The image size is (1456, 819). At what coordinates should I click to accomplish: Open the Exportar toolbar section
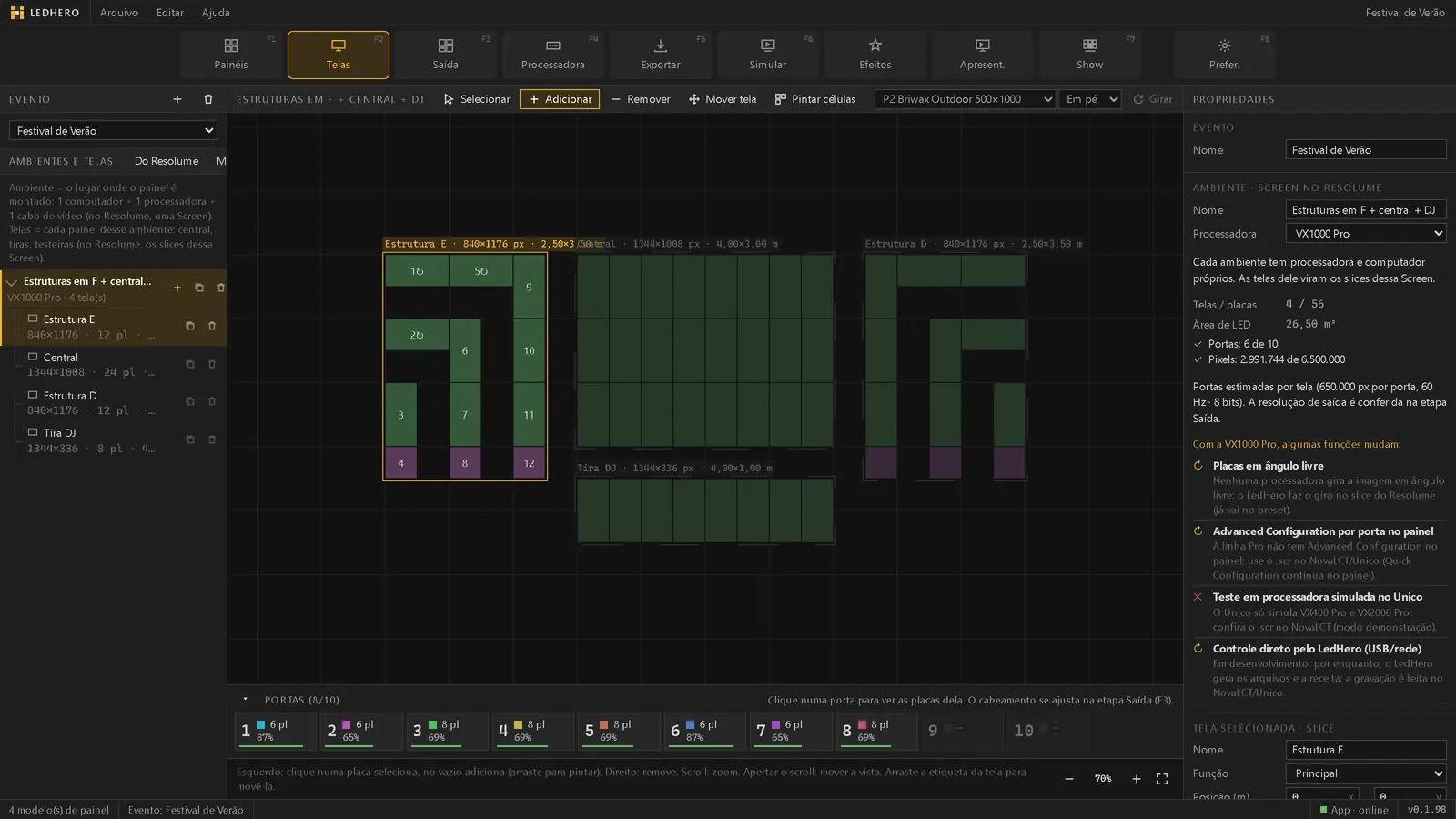[x=661, y=55]
